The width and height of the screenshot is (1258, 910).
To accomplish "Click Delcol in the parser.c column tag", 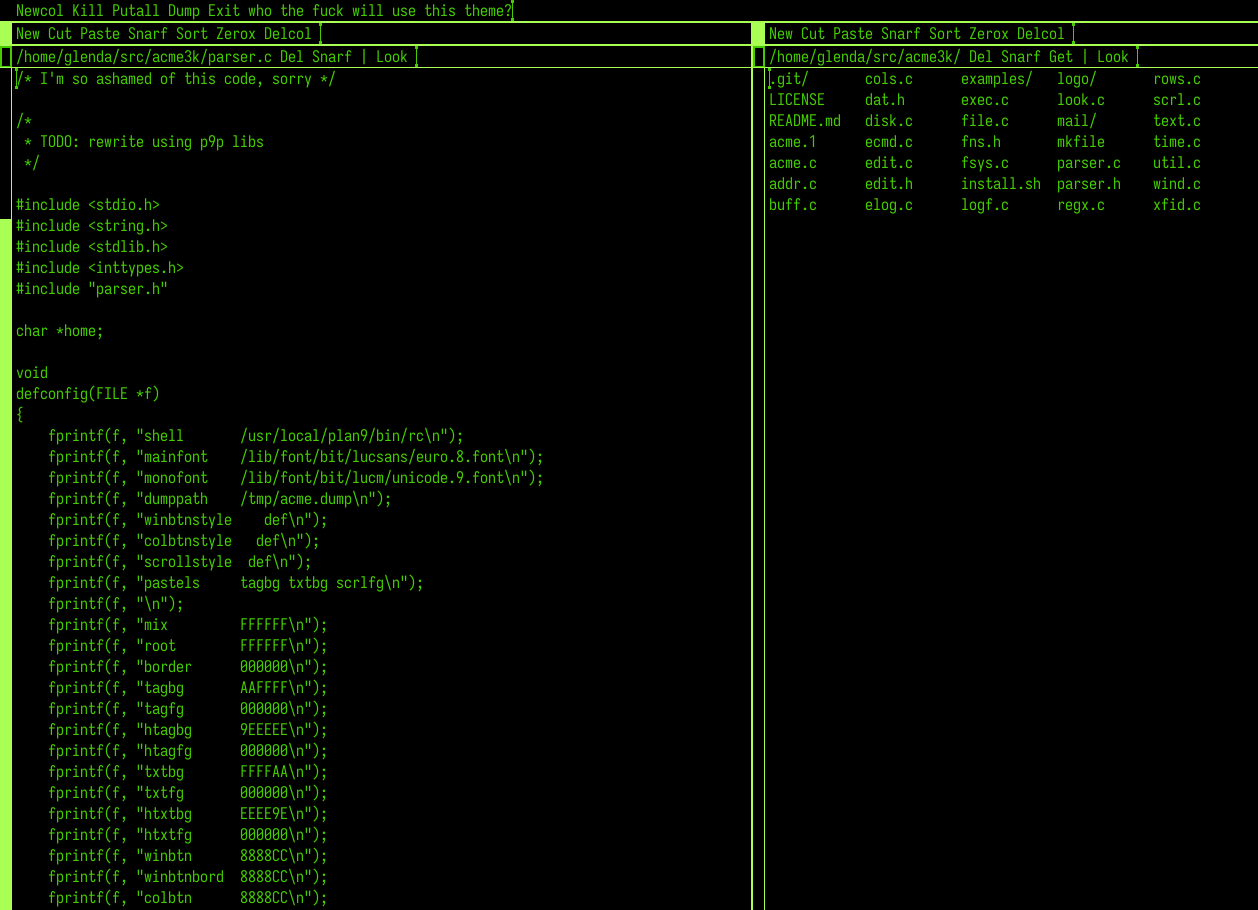I will 288,34.
